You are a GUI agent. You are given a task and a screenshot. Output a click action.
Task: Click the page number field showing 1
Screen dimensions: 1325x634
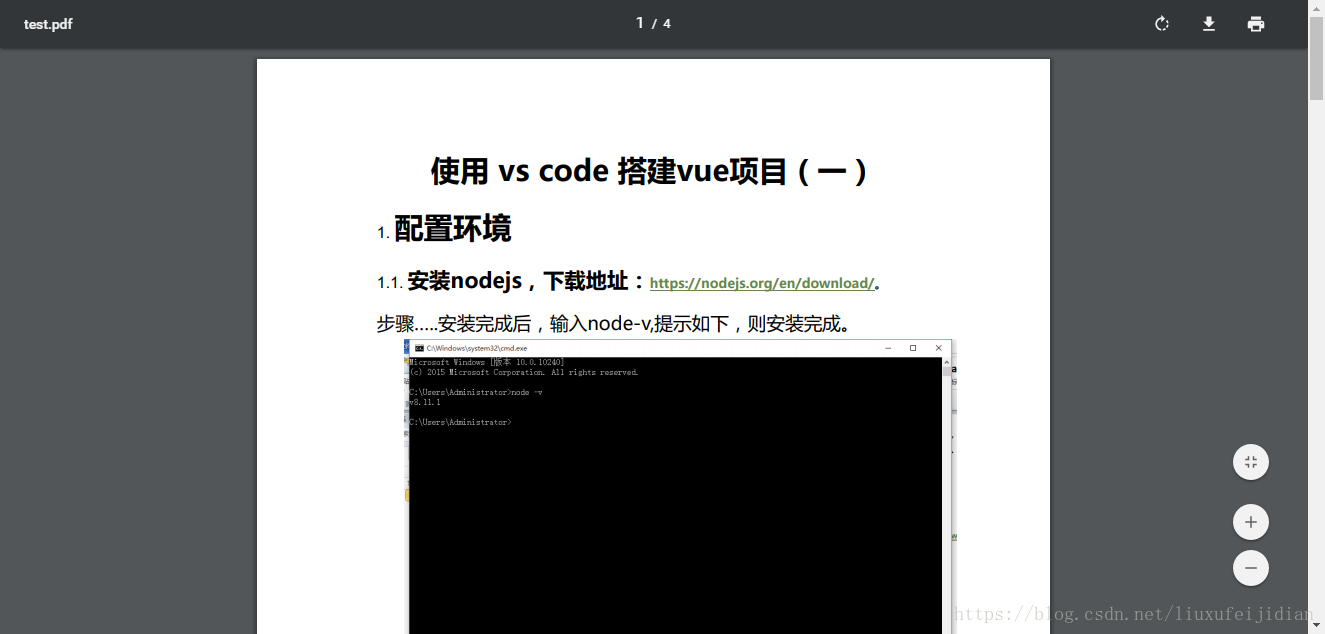(640, 23)
